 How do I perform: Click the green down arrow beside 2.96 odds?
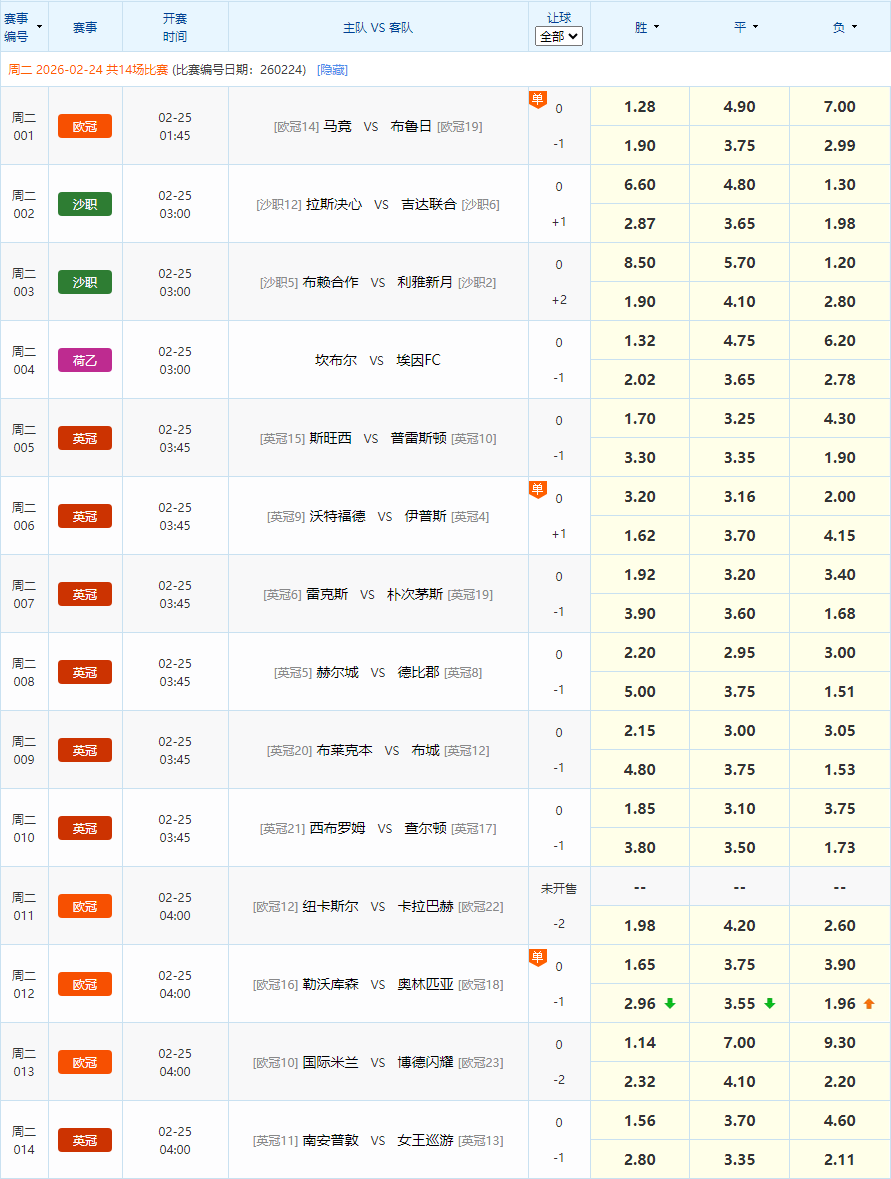pyautogui.click(x=668, y=1003)
